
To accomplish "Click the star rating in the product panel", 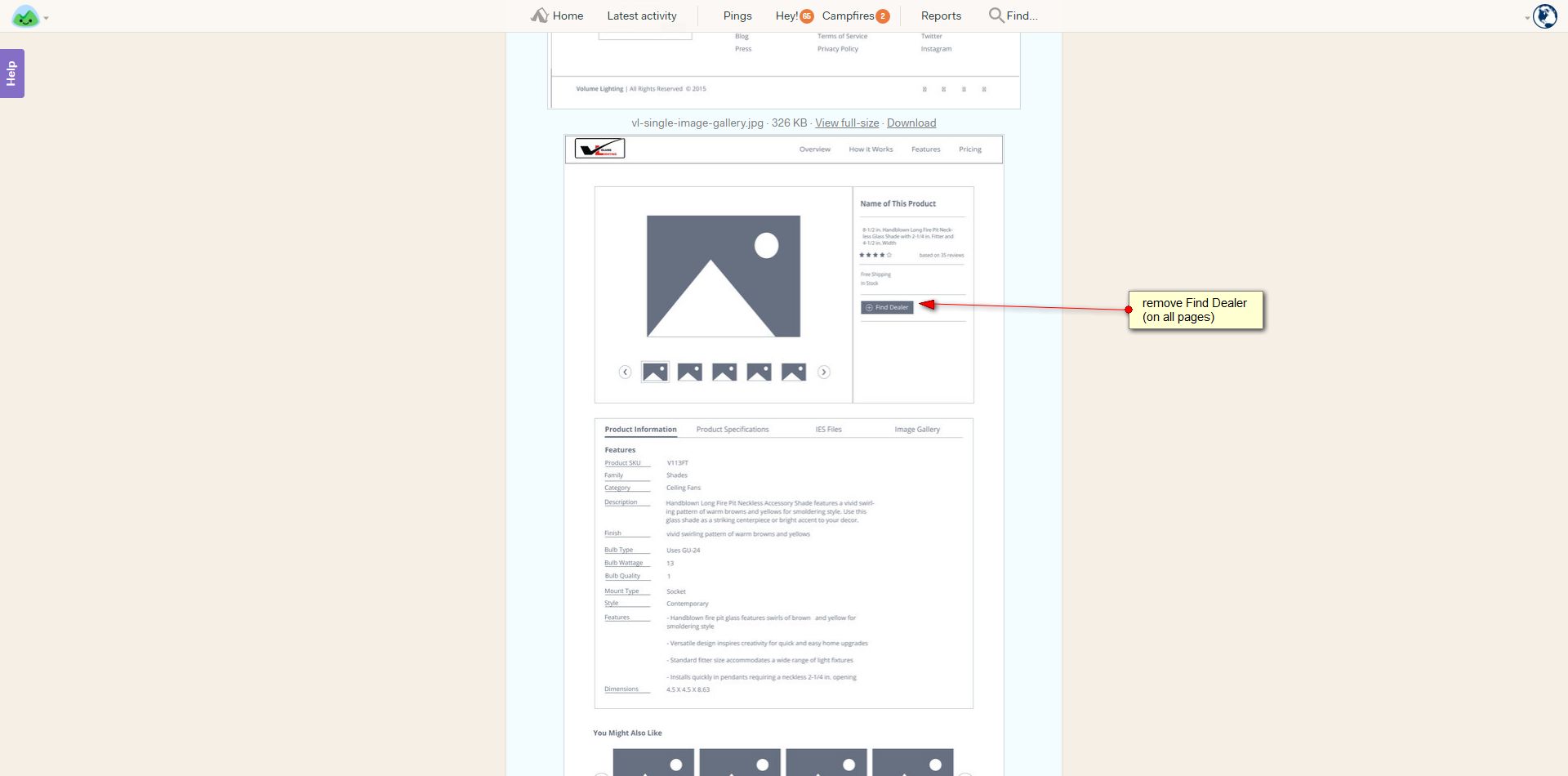I will coord(875,256).
